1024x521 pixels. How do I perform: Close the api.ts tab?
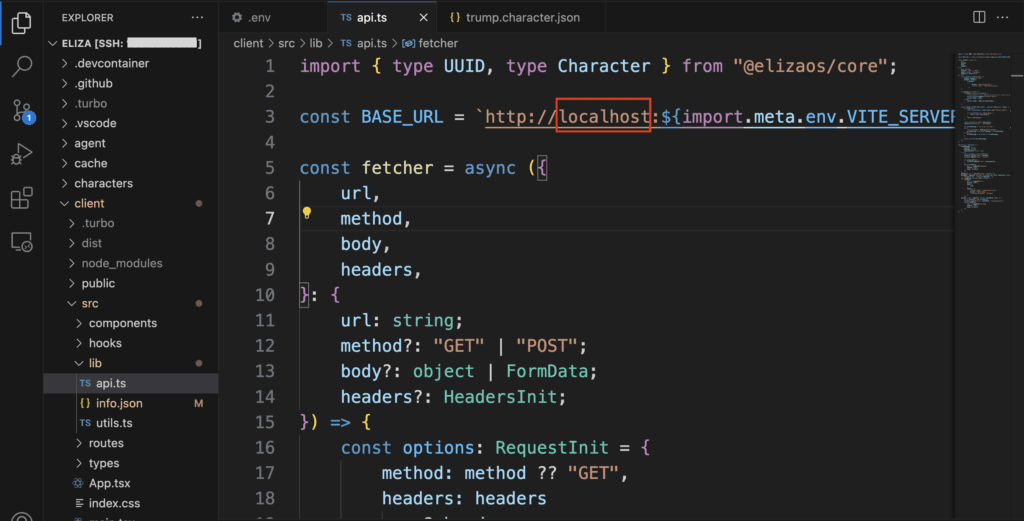(x=423, y=18)
